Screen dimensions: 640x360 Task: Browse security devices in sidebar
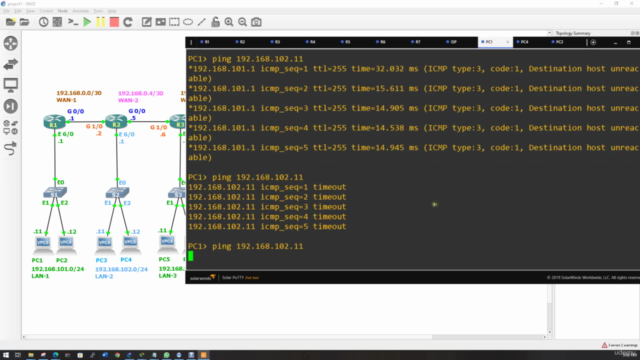click(11, 106)
